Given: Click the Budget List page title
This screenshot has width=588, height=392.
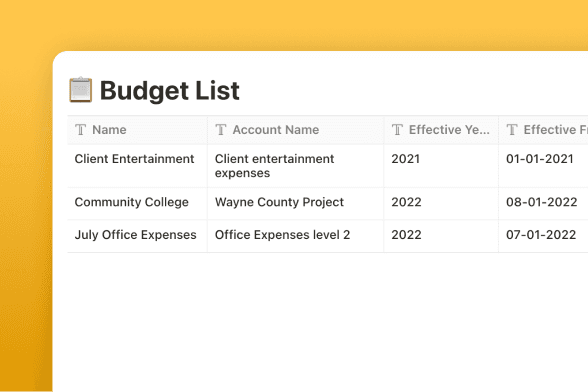Looking at the screenshot, I should [x=170, y=90].
